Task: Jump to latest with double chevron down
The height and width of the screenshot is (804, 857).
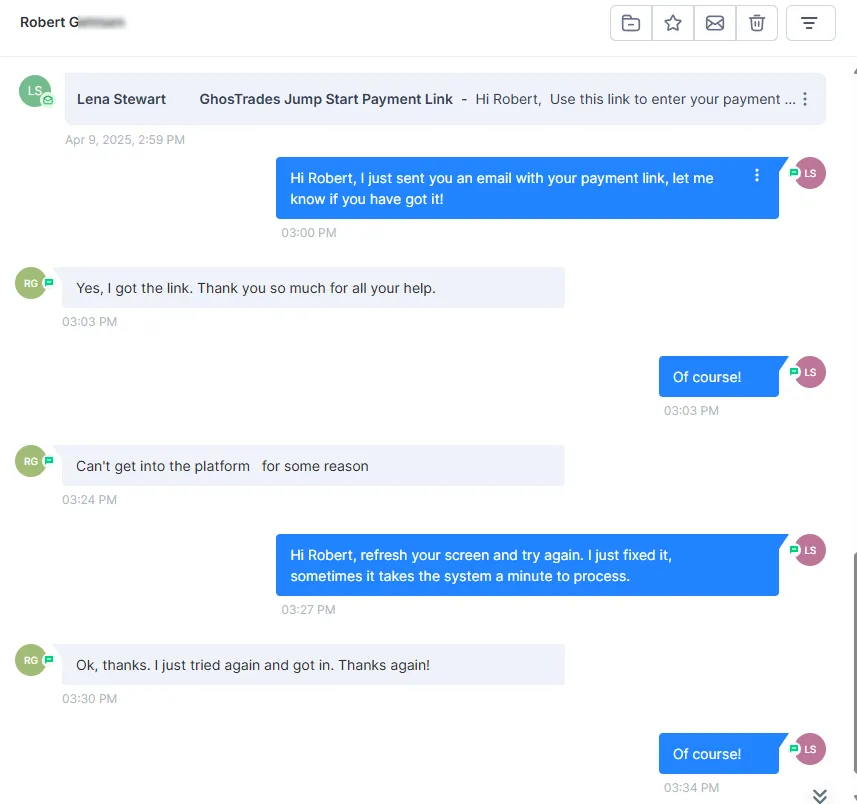Action: [x=819, y=796]
